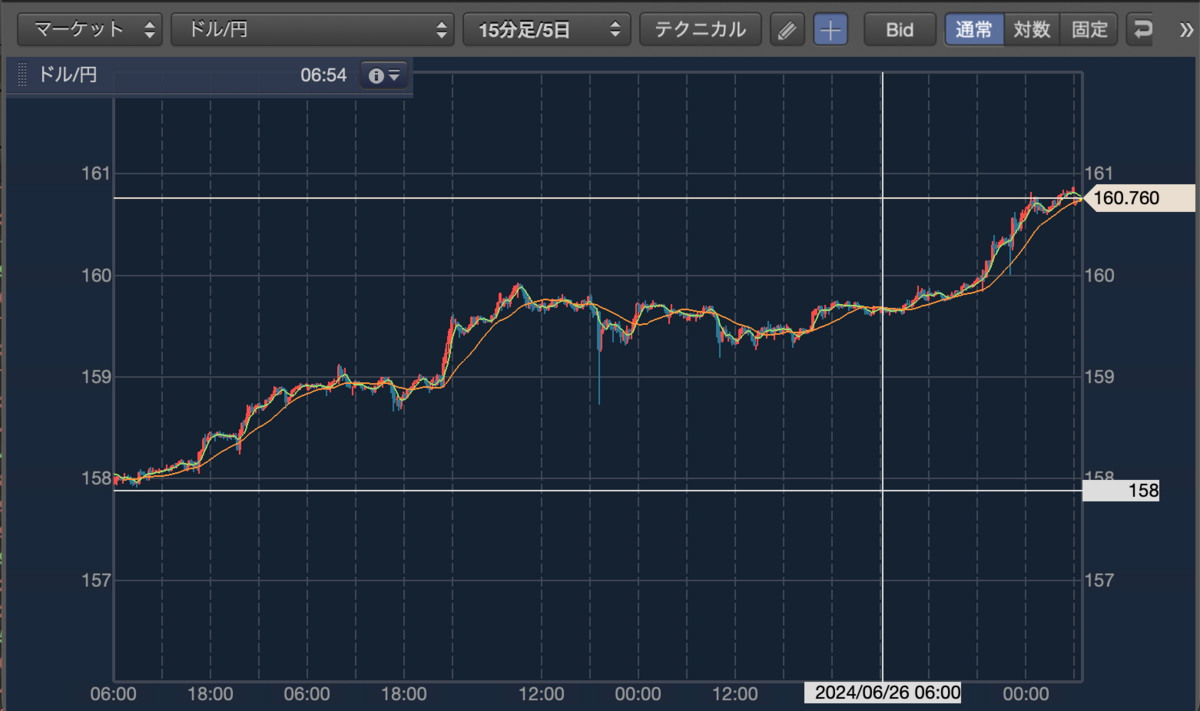Image resolution: width=1200 pixels, height=711 pixels.
Task: Click the ドル/円 panel title text
Action: pyautogui.click(x=67, y=75)
